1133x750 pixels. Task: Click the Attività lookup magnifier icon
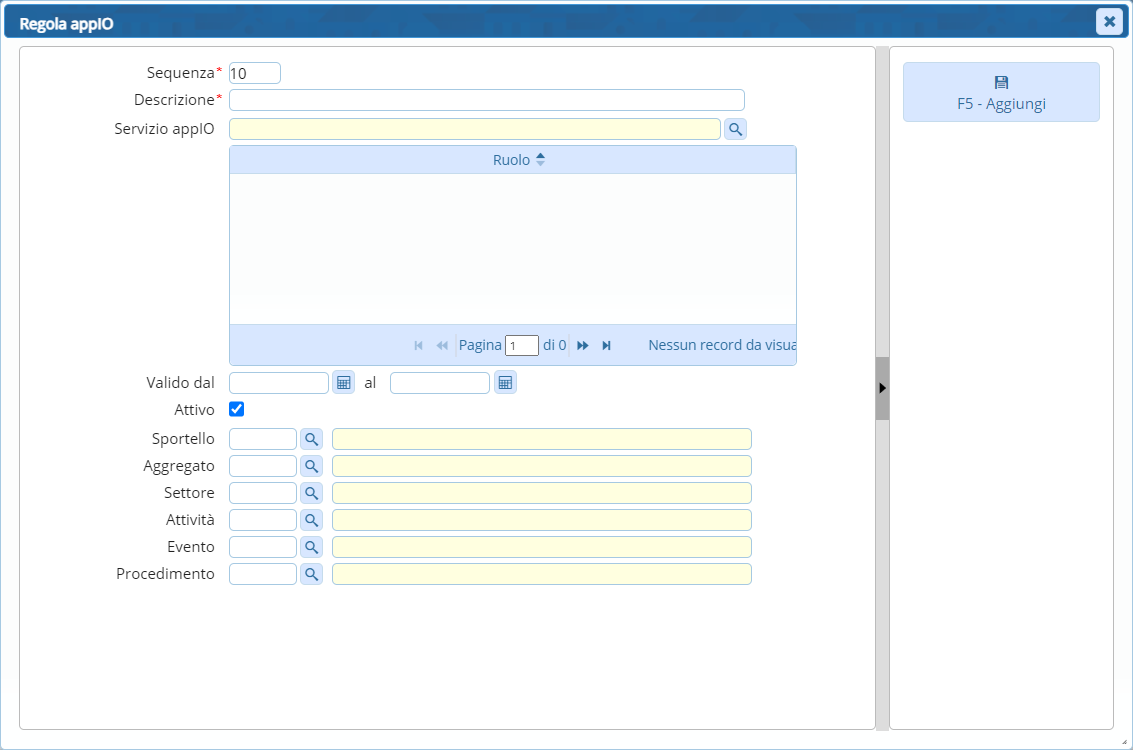312,520
